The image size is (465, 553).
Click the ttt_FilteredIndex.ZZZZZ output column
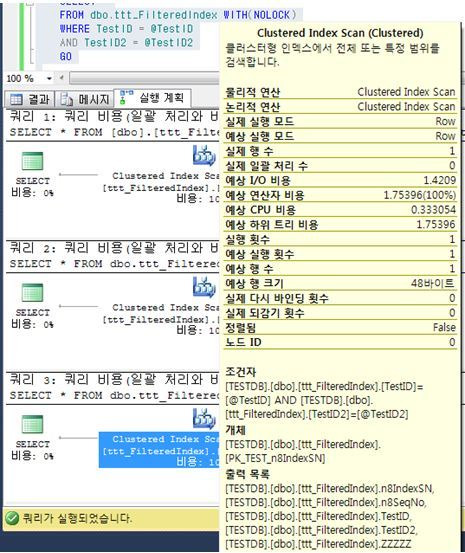(318, 544)
